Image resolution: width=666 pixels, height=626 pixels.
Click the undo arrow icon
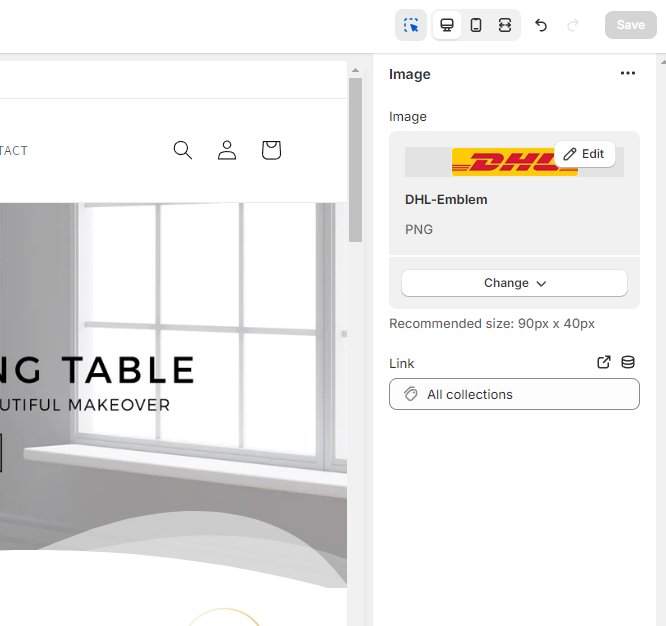pos(541,25)
